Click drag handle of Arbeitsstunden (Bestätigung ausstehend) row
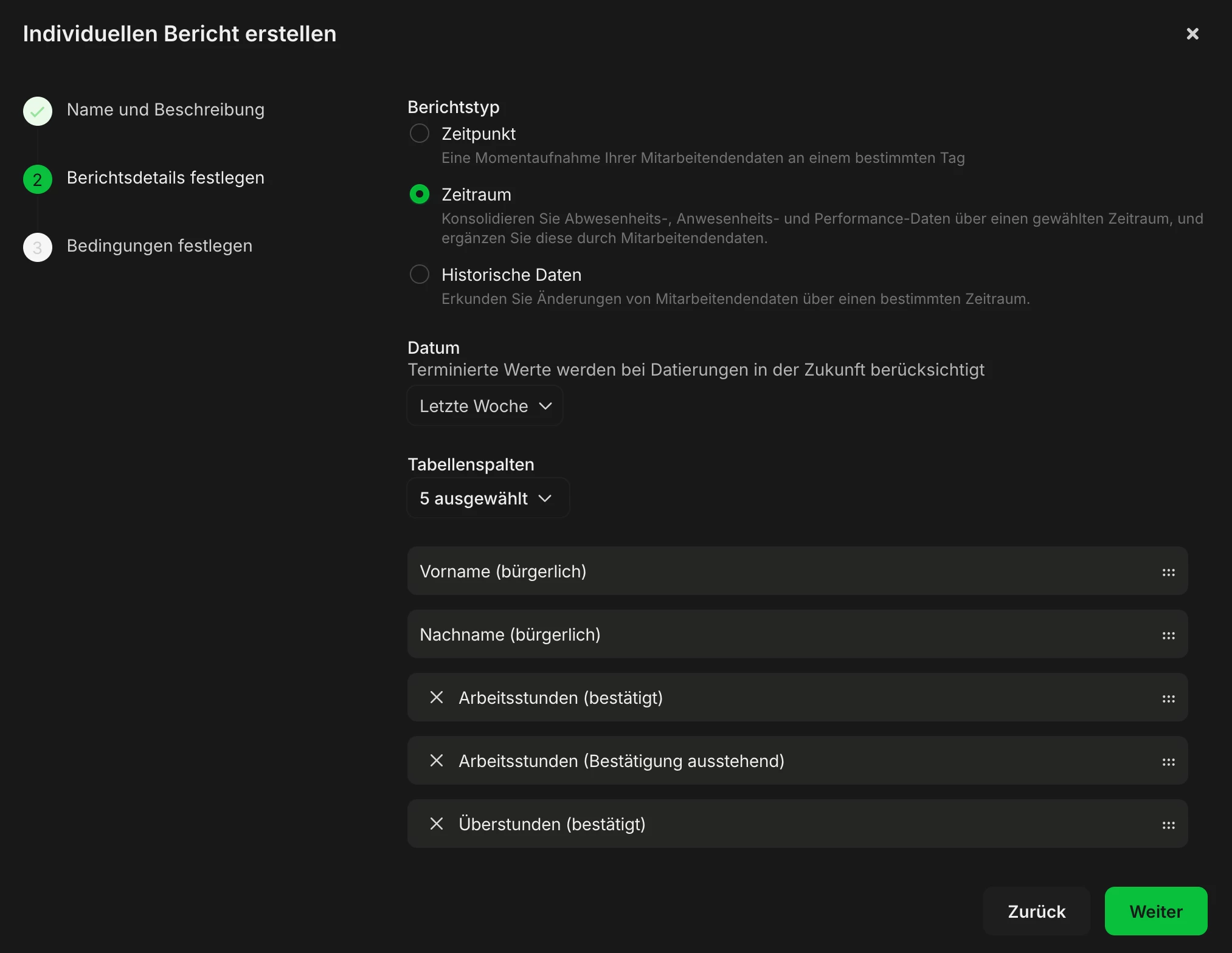Image resolution: width=1232 pixels, height=953 pixels. (x=1168, y=762)
